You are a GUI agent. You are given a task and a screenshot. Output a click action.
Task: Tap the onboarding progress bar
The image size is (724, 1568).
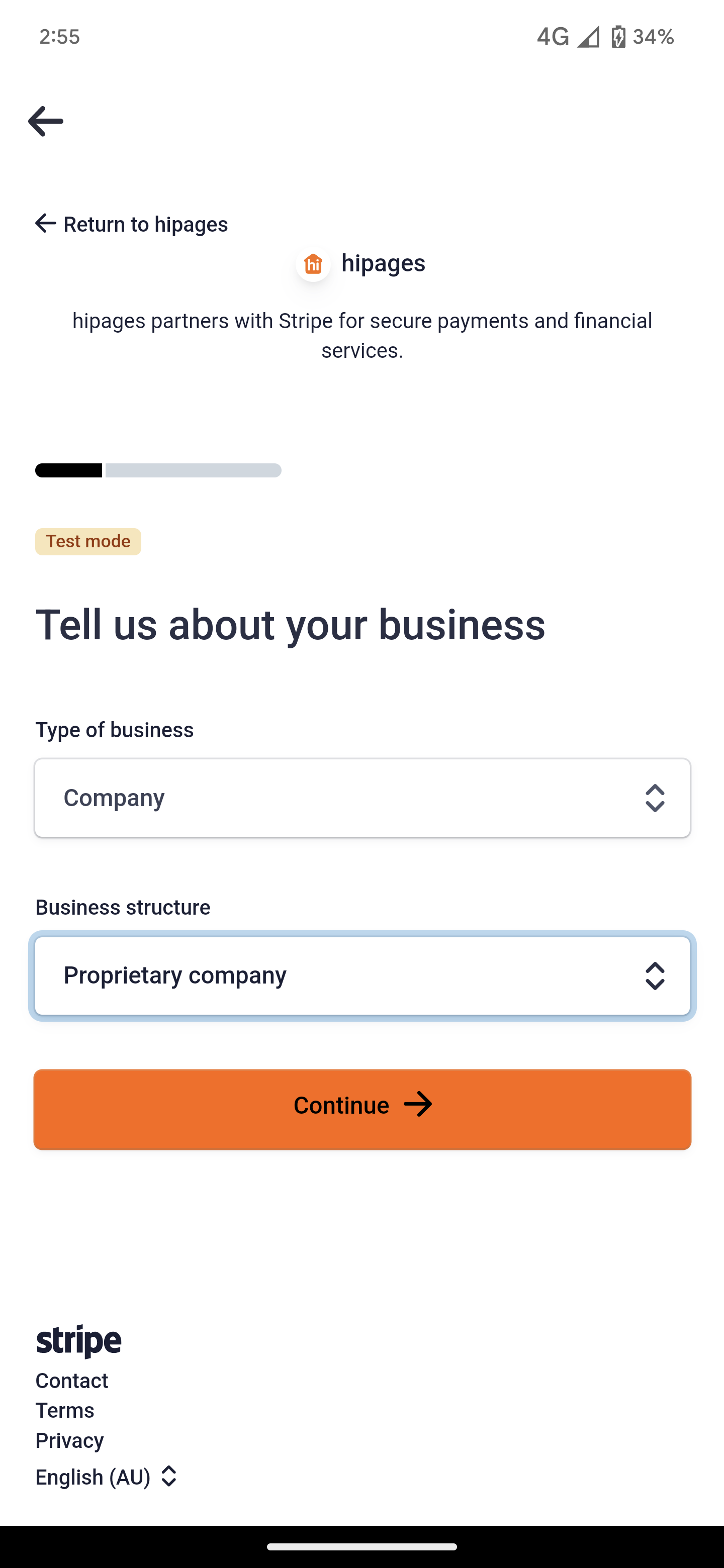click(x=158, y=470)
